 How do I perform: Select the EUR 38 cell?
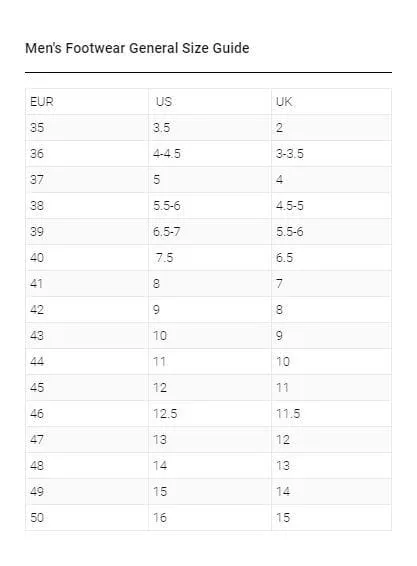coord(87,206)
